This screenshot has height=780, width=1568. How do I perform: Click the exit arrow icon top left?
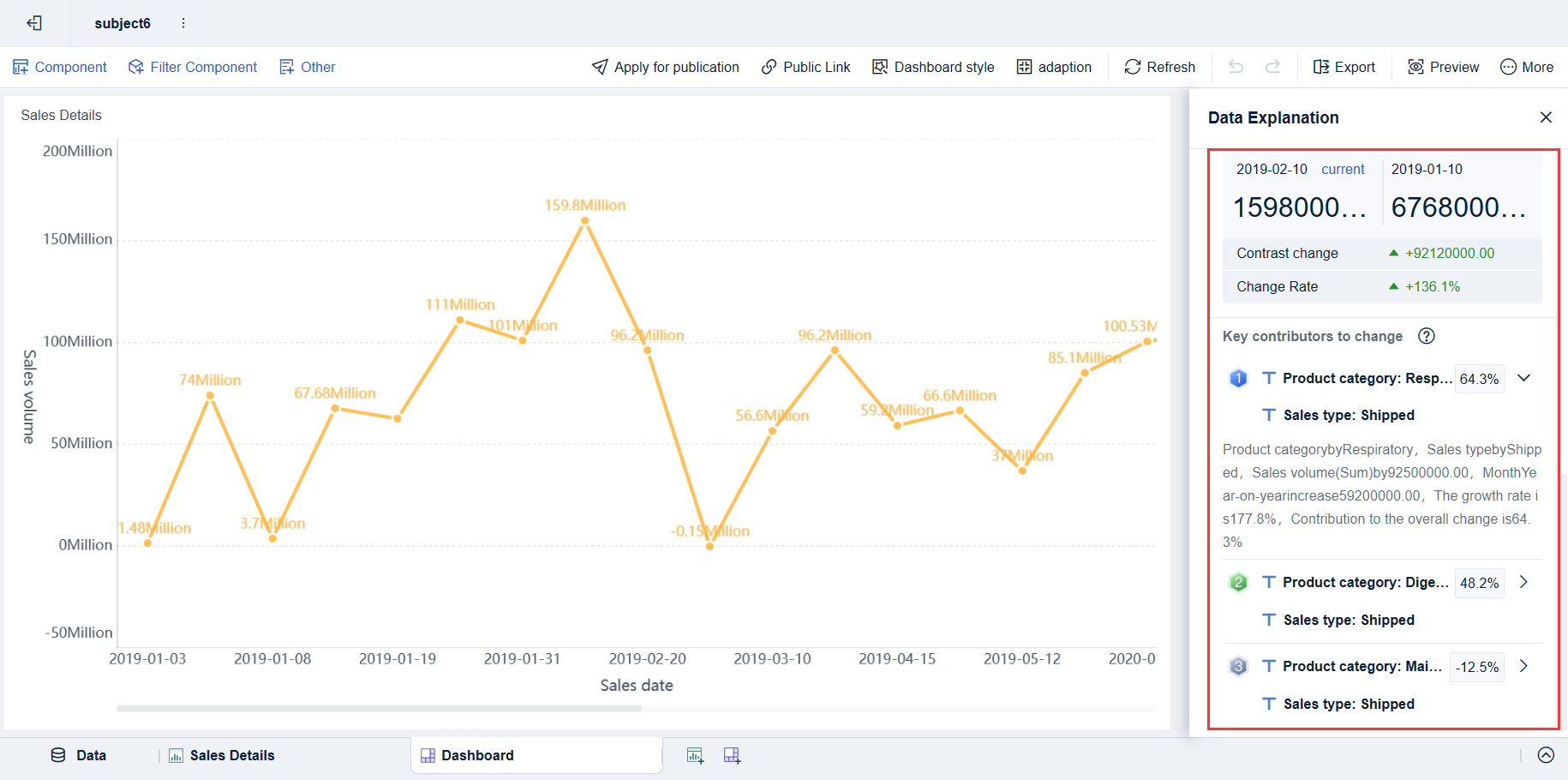(x=34, y=23)
